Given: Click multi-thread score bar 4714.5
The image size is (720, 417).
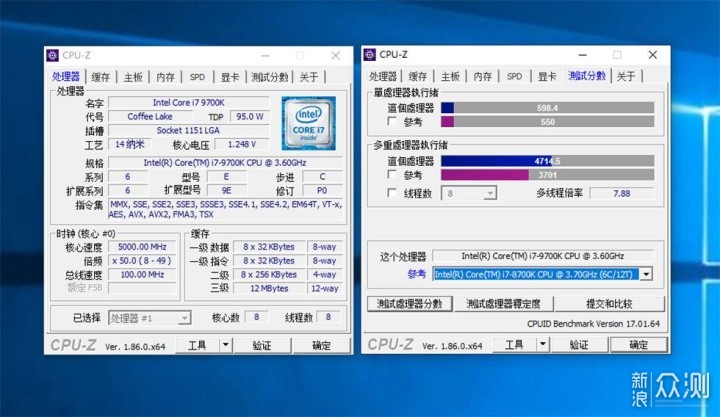Looking at the screenshot, I should click(x=547, y=161).
